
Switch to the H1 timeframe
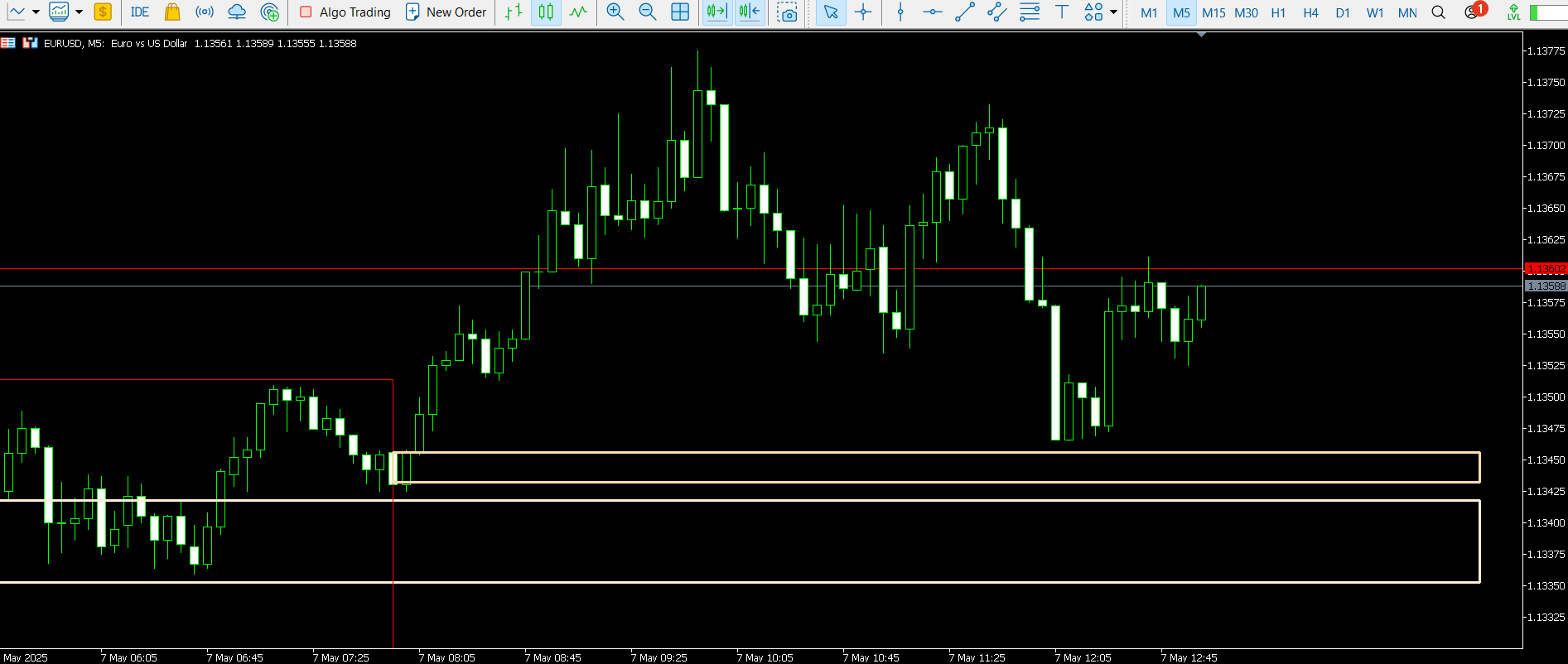point(1278,12)
